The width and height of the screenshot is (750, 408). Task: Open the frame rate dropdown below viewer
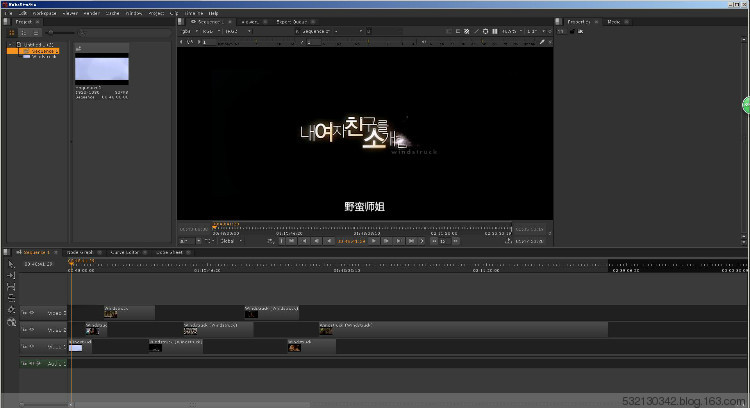[x=188, y=241]
